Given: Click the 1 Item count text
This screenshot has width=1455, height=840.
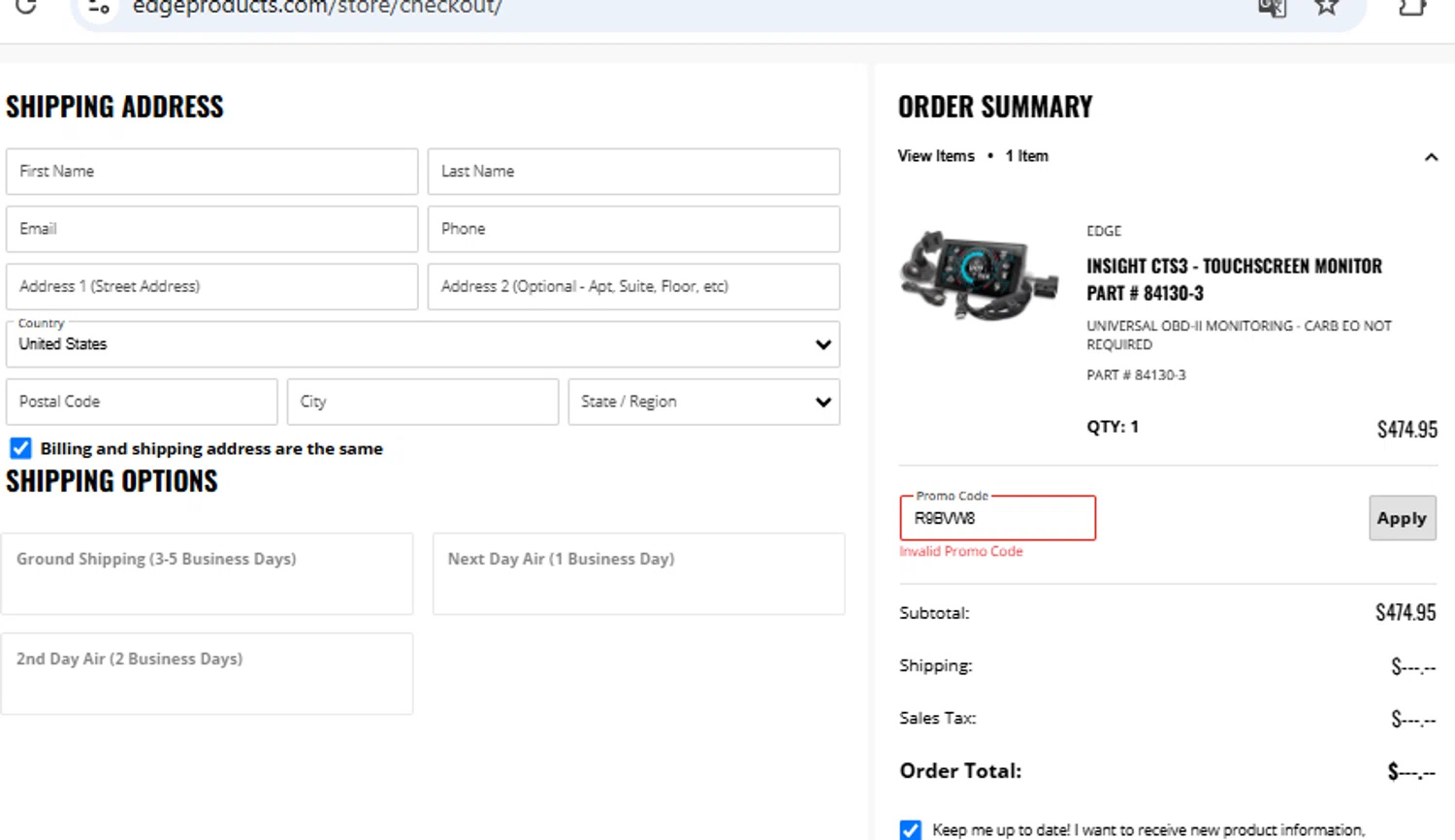Looking at the screenshot, I should point(1026,156).
